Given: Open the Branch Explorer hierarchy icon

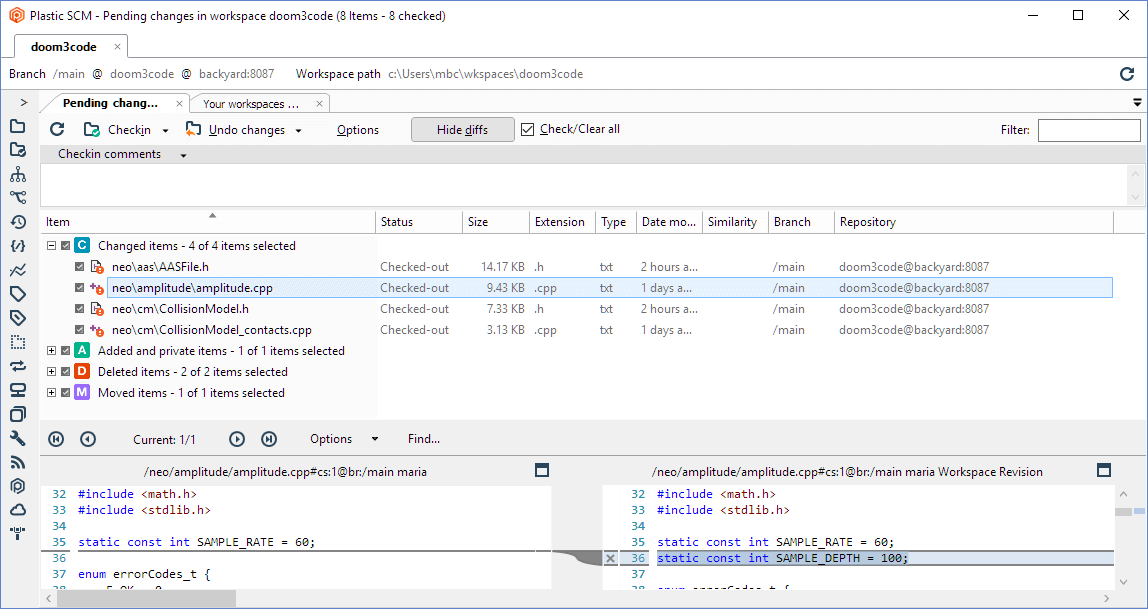Looking at the screenshot, I should [x=18, y=174].
